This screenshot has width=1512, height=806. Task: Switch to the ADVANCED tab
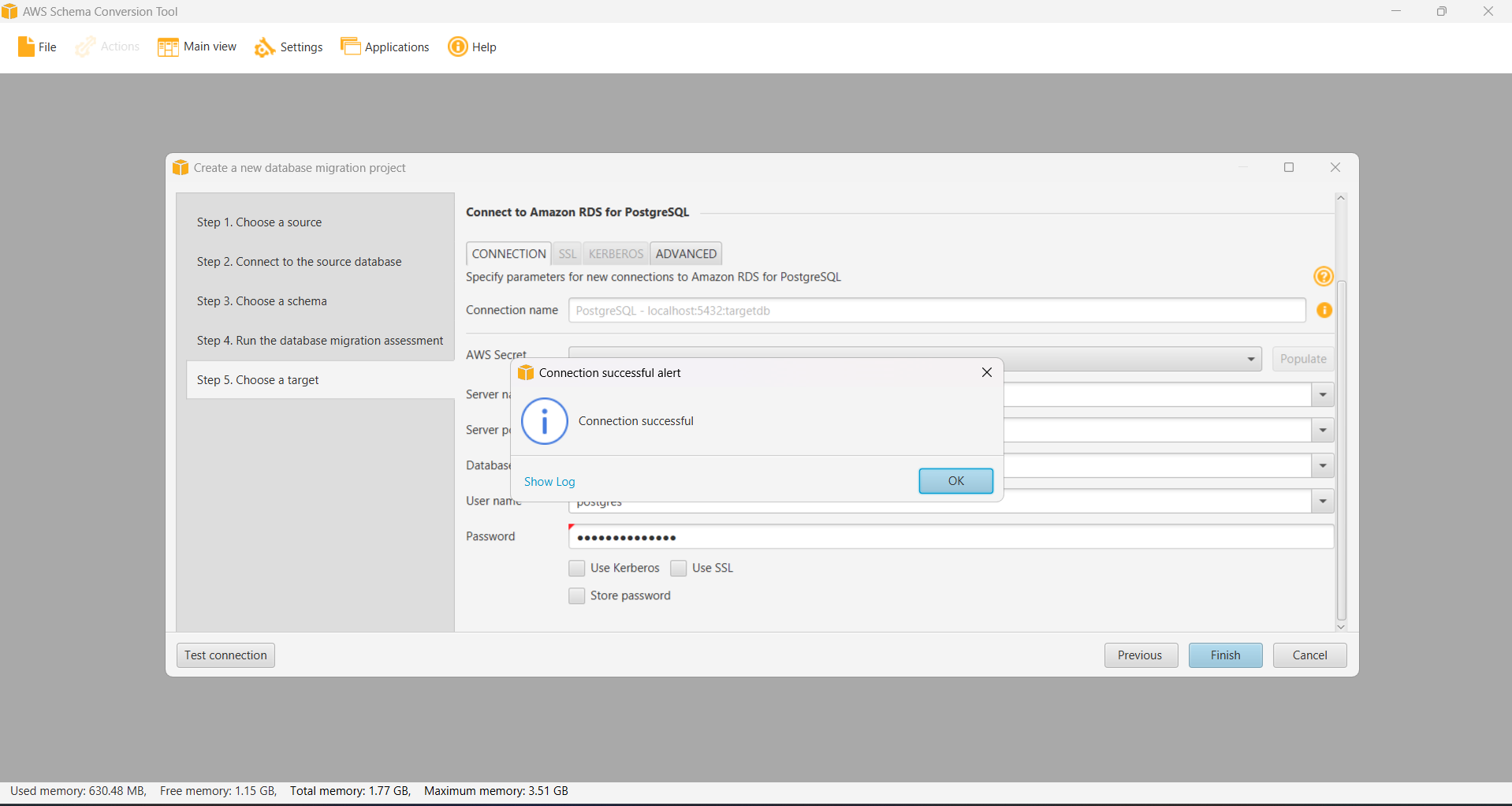pos(686,254)
